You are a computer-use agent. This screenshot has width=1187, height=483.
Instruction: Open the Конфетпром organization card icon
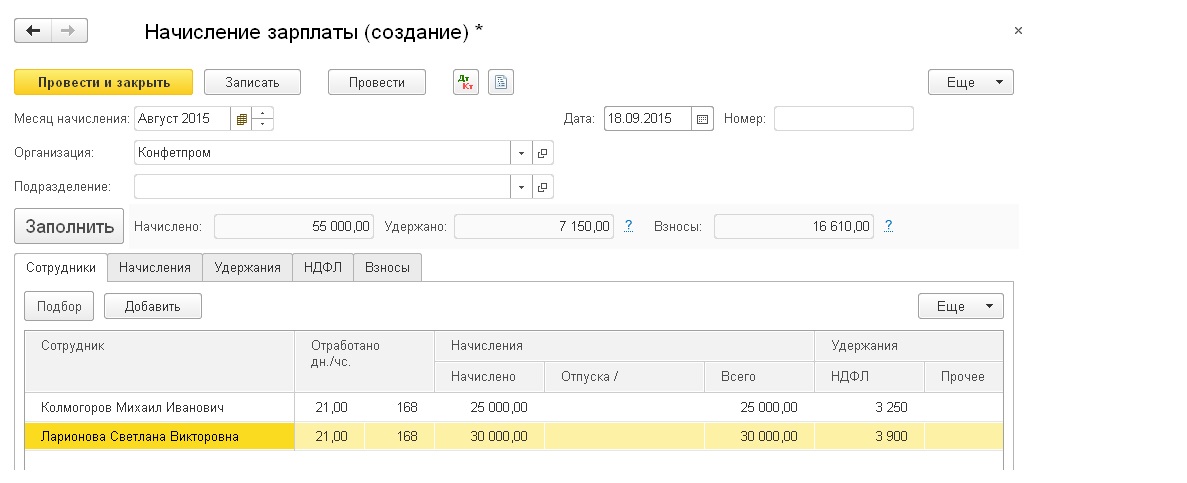tap(543, 153)
